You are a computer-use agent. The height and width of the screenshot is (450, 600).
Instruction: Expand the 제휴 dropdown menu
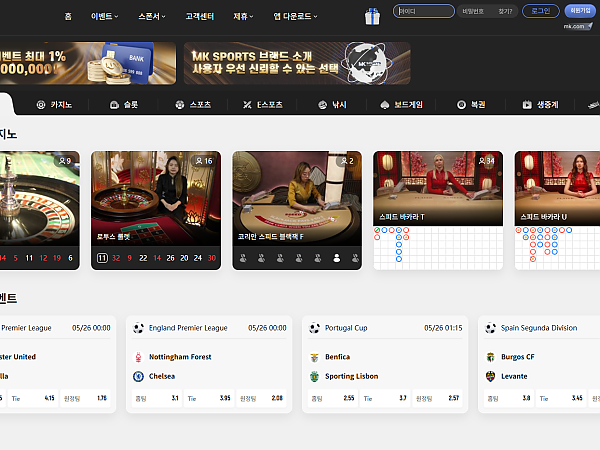(x=243, y=16)
